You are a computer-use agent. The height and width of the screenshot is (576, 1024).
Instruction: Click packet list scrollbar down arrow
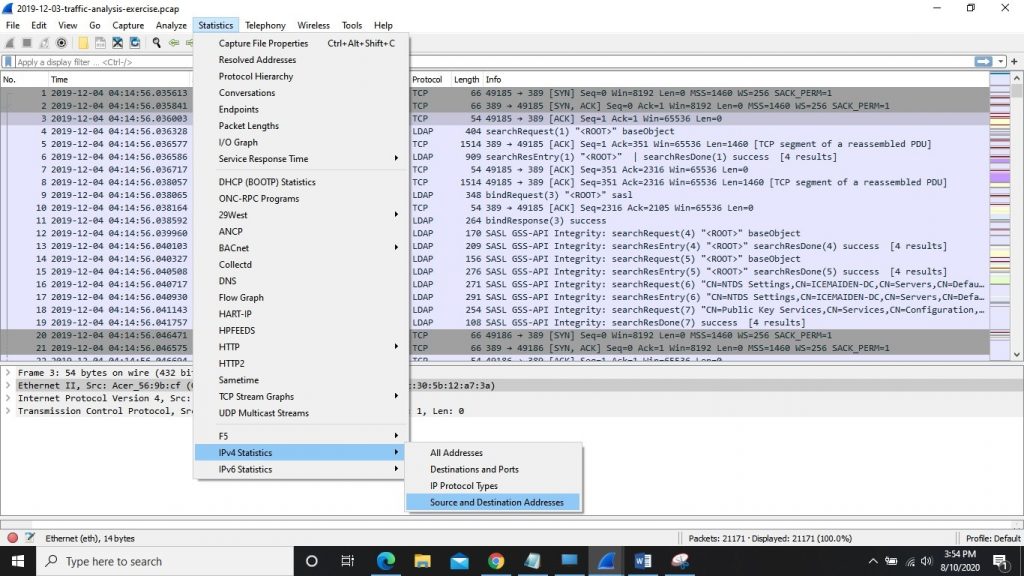tap(1017, 355)
